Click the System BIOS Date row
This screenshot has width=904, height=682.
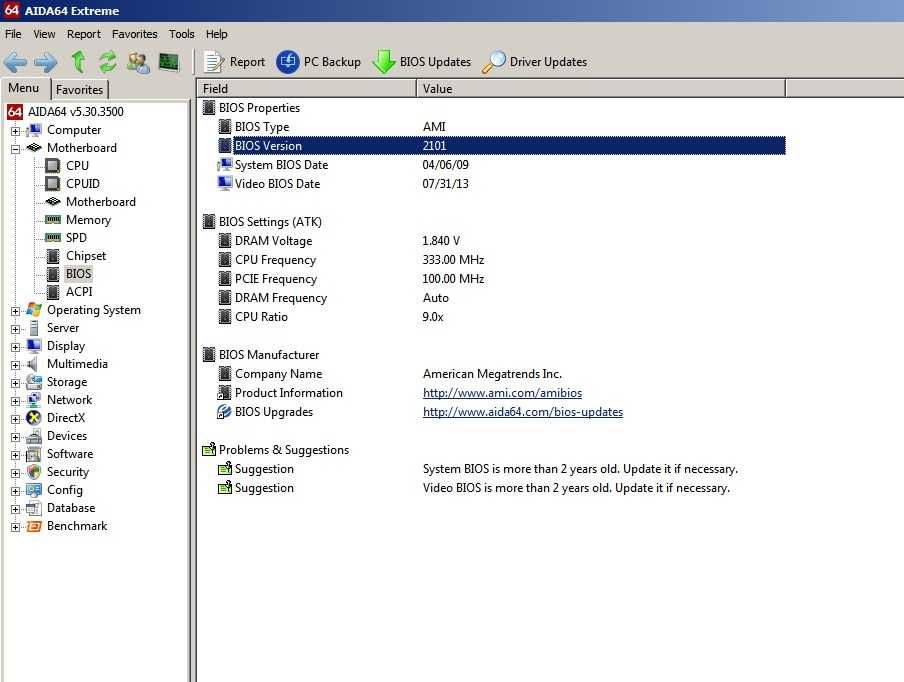point(501,165)
